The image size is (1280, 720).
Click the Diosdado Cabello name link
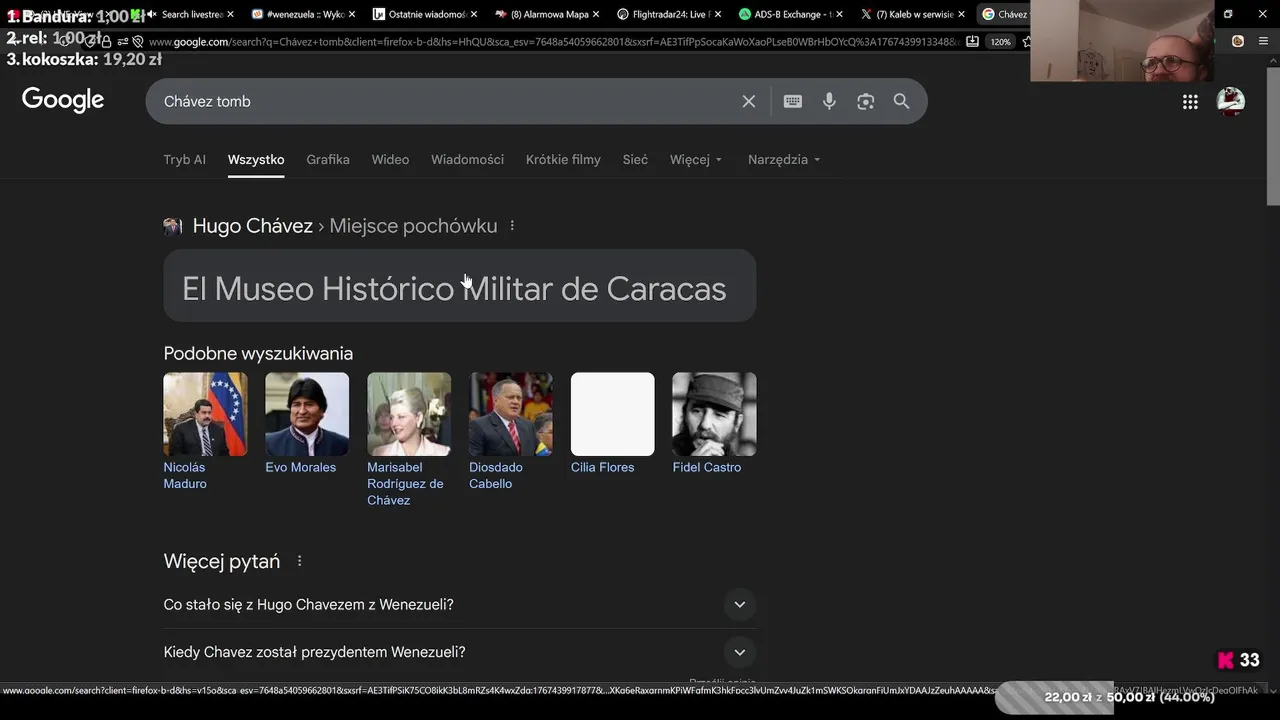coord(496,476)
